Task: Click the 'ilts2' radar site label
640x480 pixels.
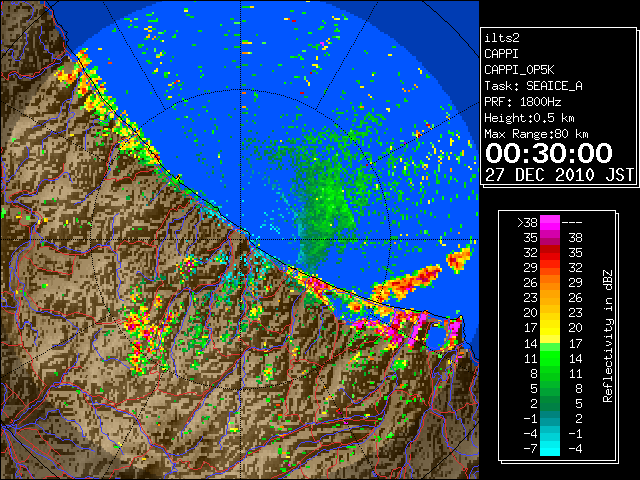Action: [x=502, y=38]
